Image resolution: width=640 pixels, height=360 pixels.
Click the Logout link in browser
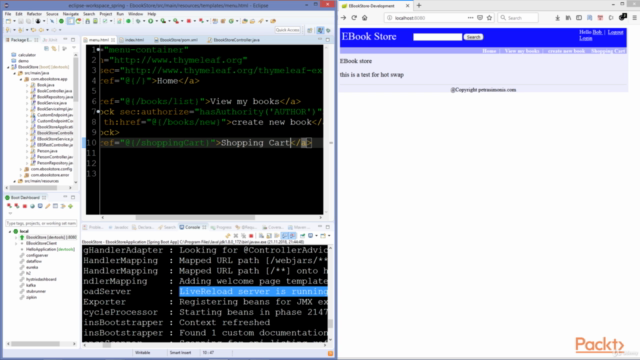pos(615,32)
